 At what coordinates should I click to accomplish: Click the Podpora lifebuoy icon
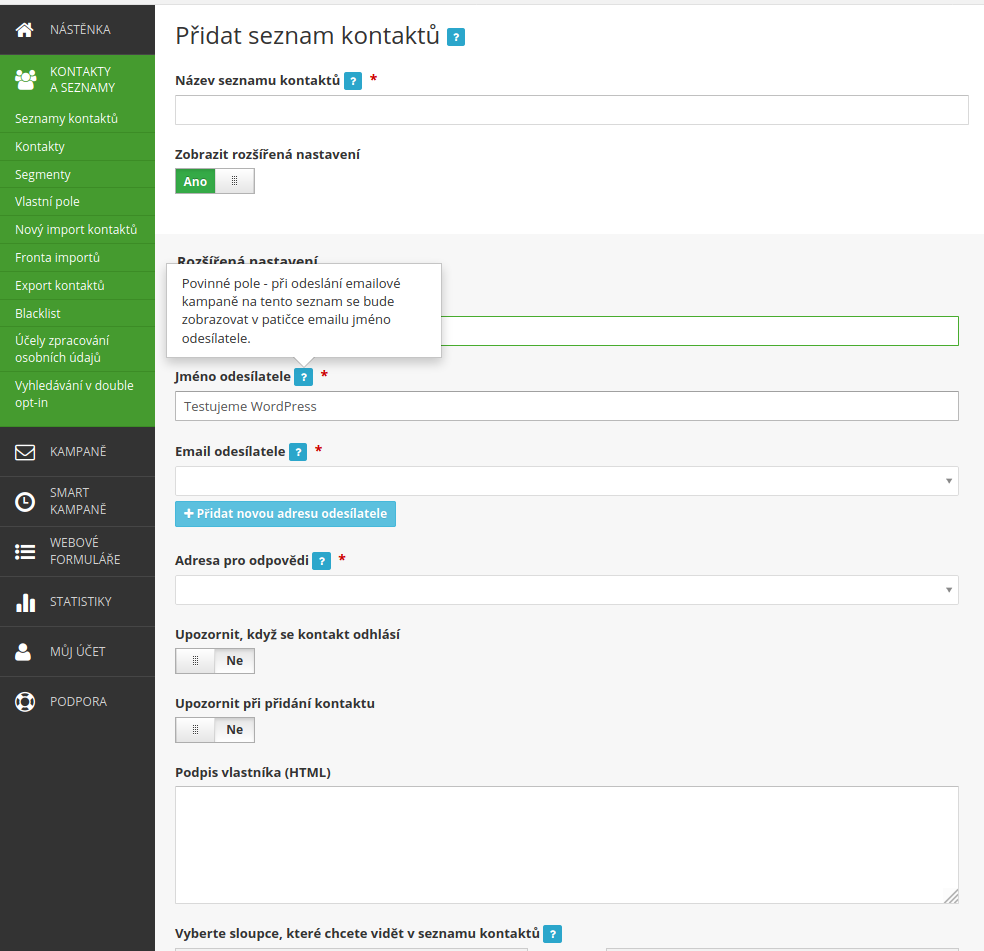point(24,701)
